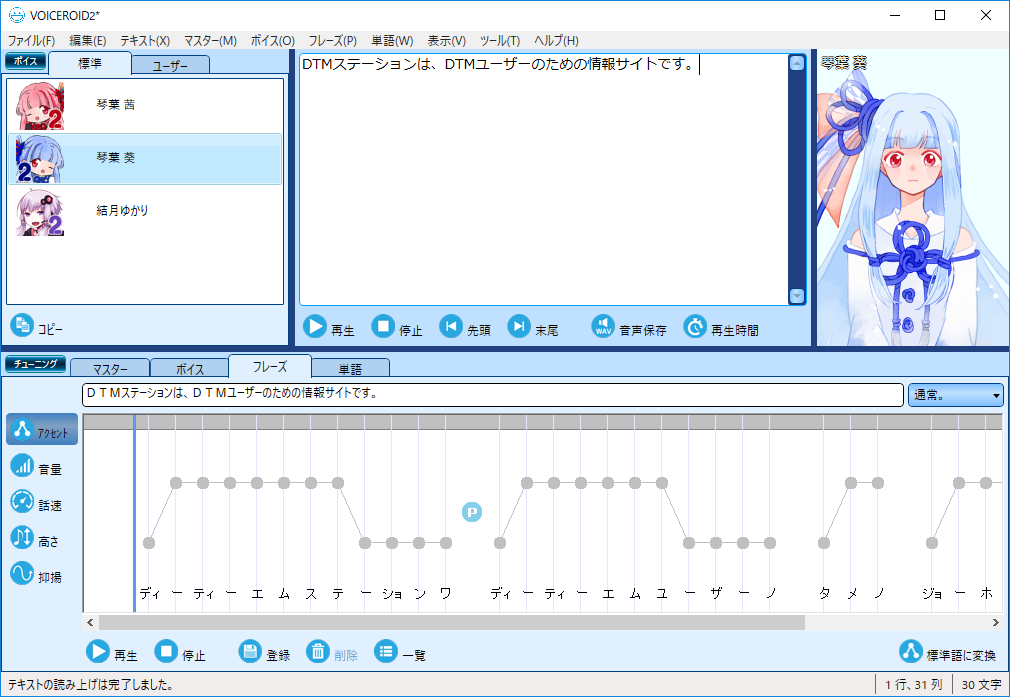This screenshot has width=1010, height=697.
Task: Select the 琴葉 茜 voice avatar
Action: click(40, 106)
